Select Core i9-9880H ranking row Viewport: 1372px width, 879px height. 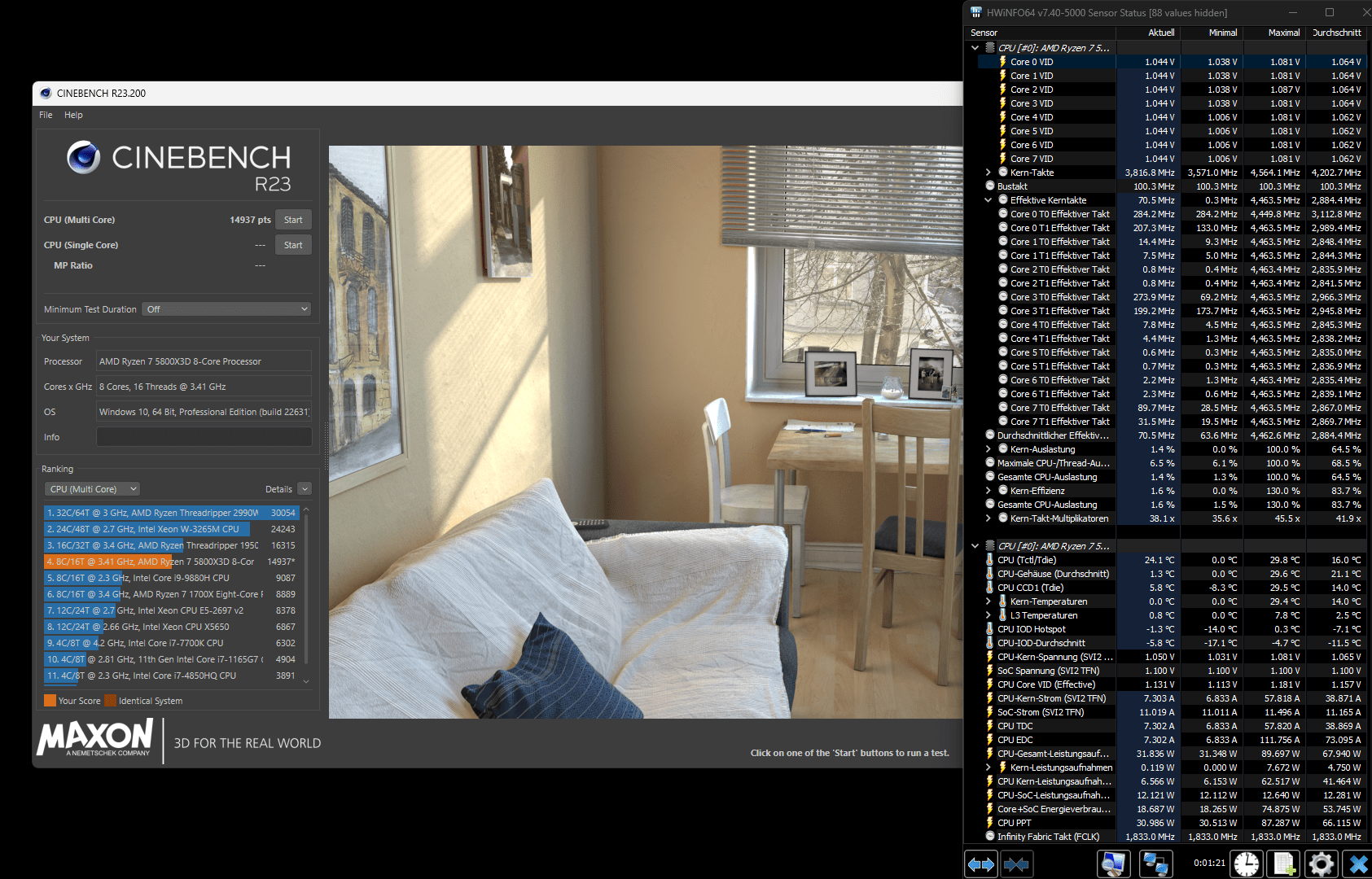pyautogui.click(x=171, y=578)
